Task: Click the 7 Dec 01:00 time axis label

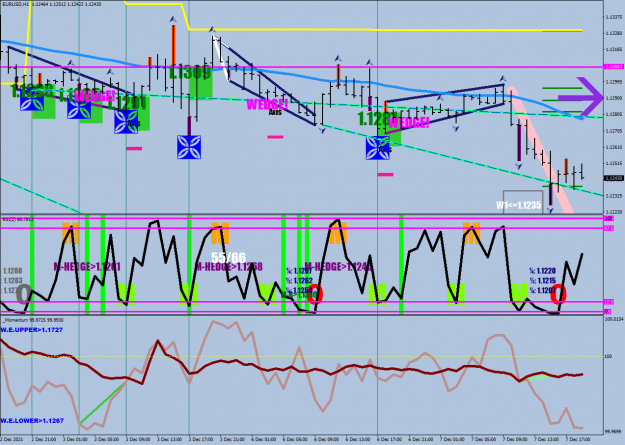Action: tap(452, 439)
